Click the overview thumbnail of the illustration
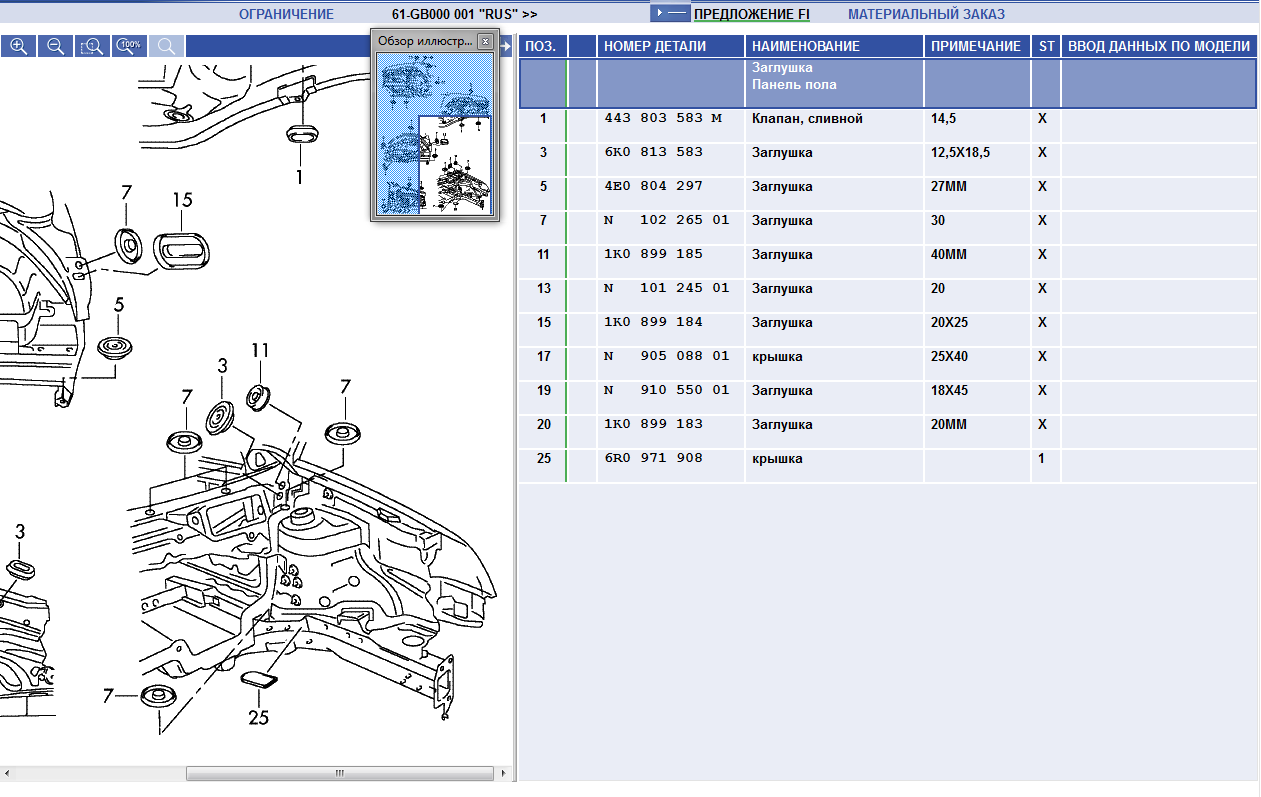This screenshot has width=1261, height=797. pyautogui.click(x=435, y=133)
